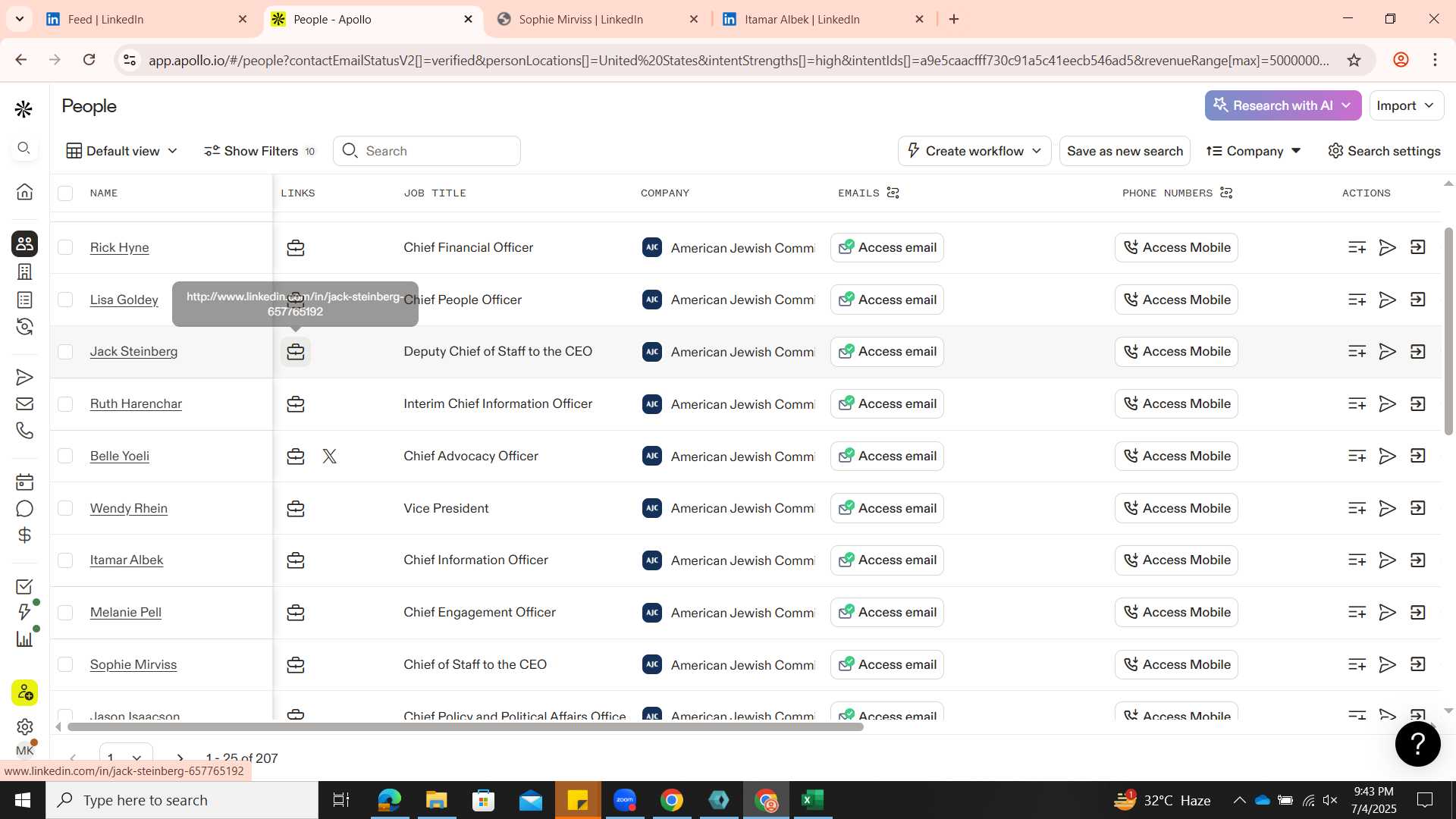
Task: Open the Calls phone sidebar icon
Action: (24, 430)
